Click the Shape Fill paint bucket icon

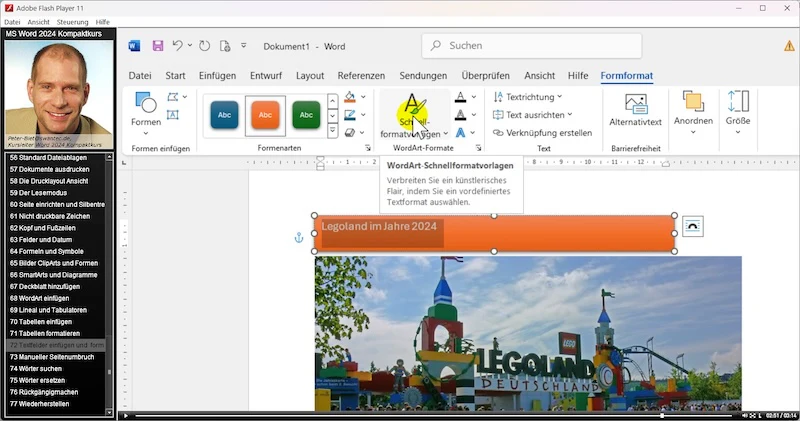pos(350,96)
